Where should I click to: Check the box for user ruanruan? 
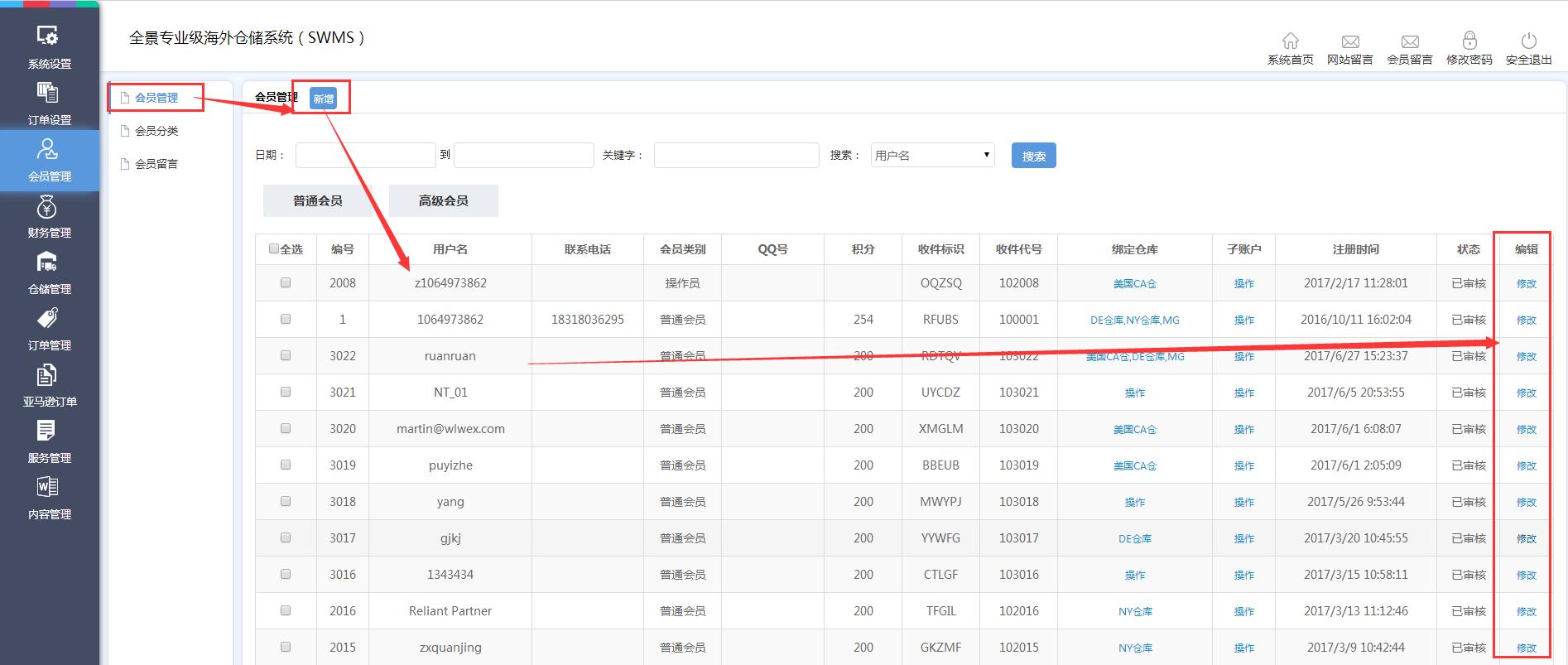pyautogui.click(x=286, y=355)
